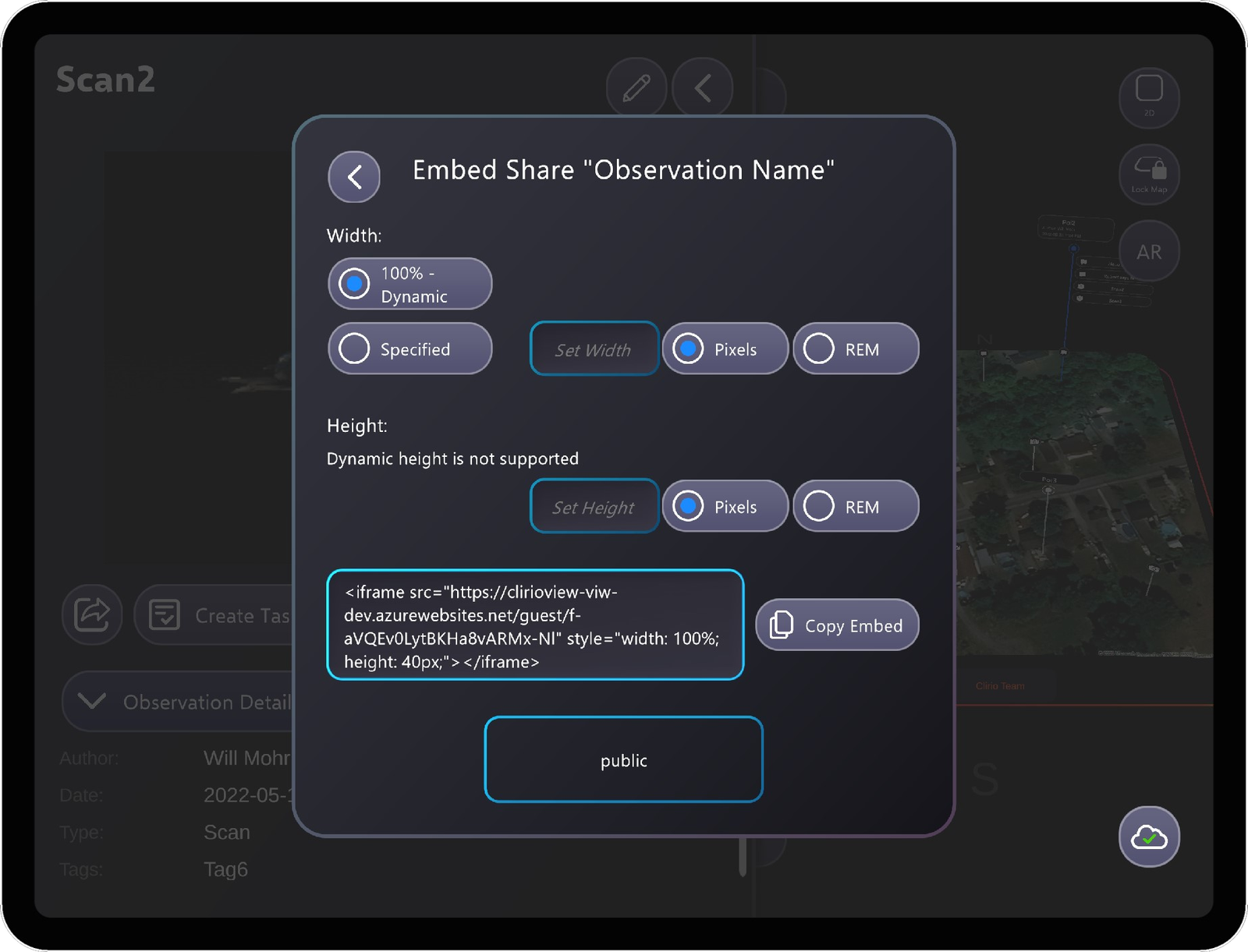1248x952 pixels.
Task: Go back using the dialog back arrow
Action: coord(354,177)
